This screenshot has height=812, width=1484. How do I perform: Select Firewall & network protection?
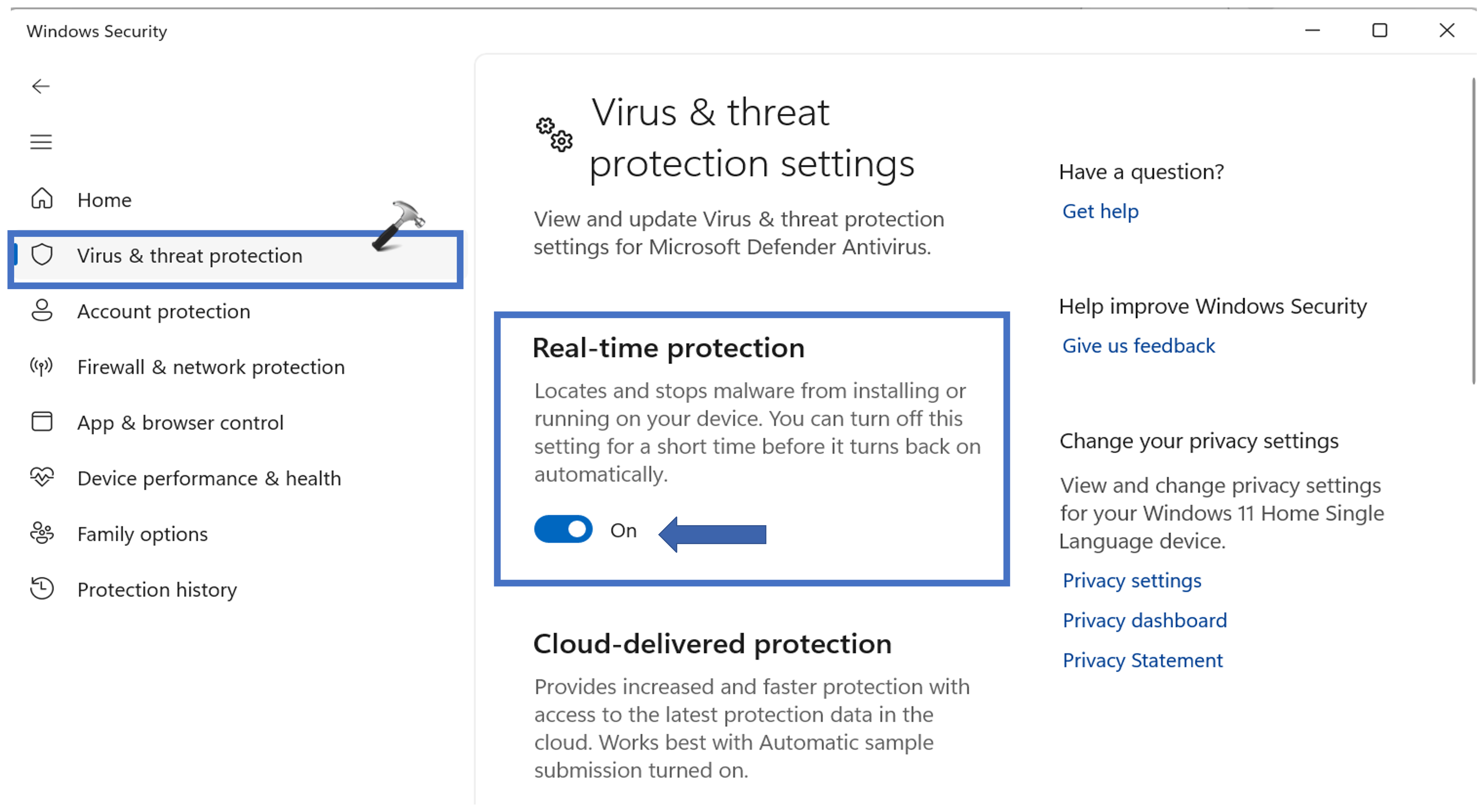(211, 367)
